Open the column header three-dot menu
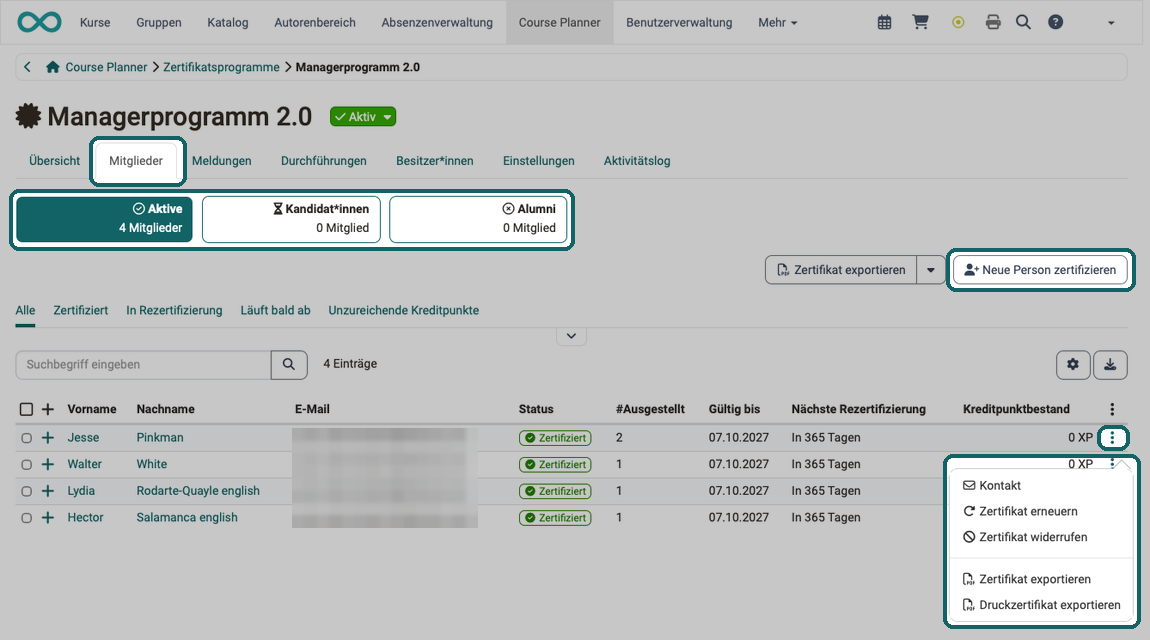Screen dimensions: 1150x640 click(x=1112, y=409)
